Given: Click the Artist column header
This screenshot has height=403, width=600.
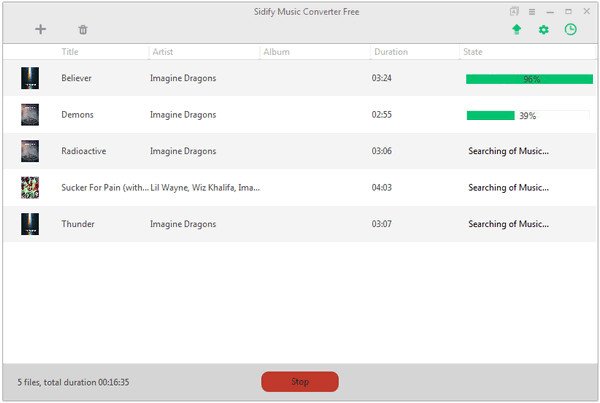Looking at the screenshot, I should [x=163, y=52].
